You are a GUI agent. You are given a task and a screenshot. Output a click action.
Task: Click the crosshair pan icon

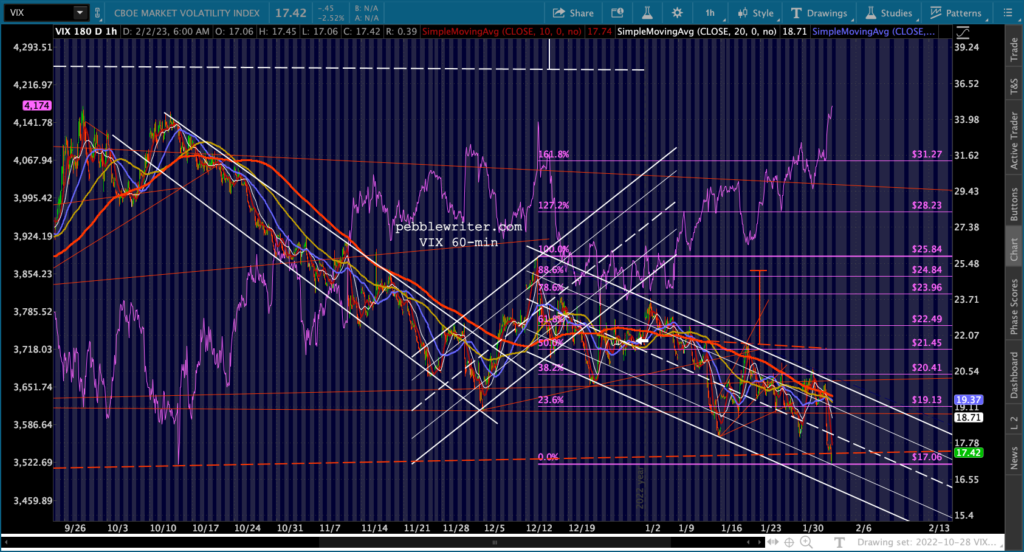[789, 542]
